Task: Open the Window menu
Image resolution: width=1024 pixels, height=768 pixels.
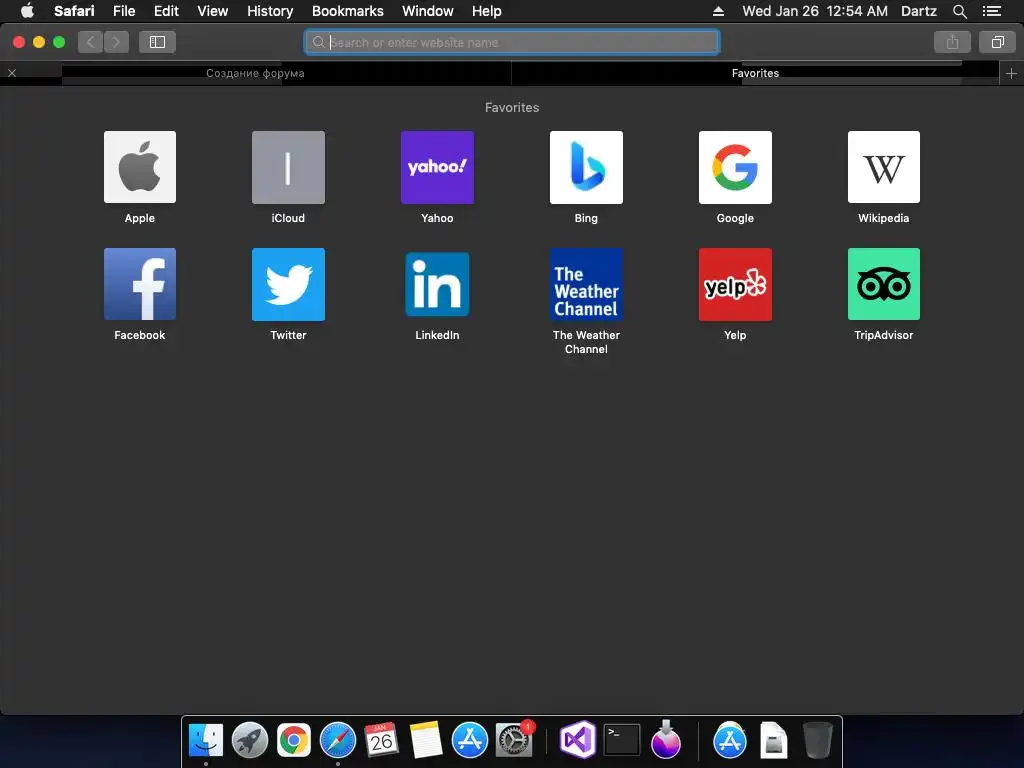Action: (428, 11)
